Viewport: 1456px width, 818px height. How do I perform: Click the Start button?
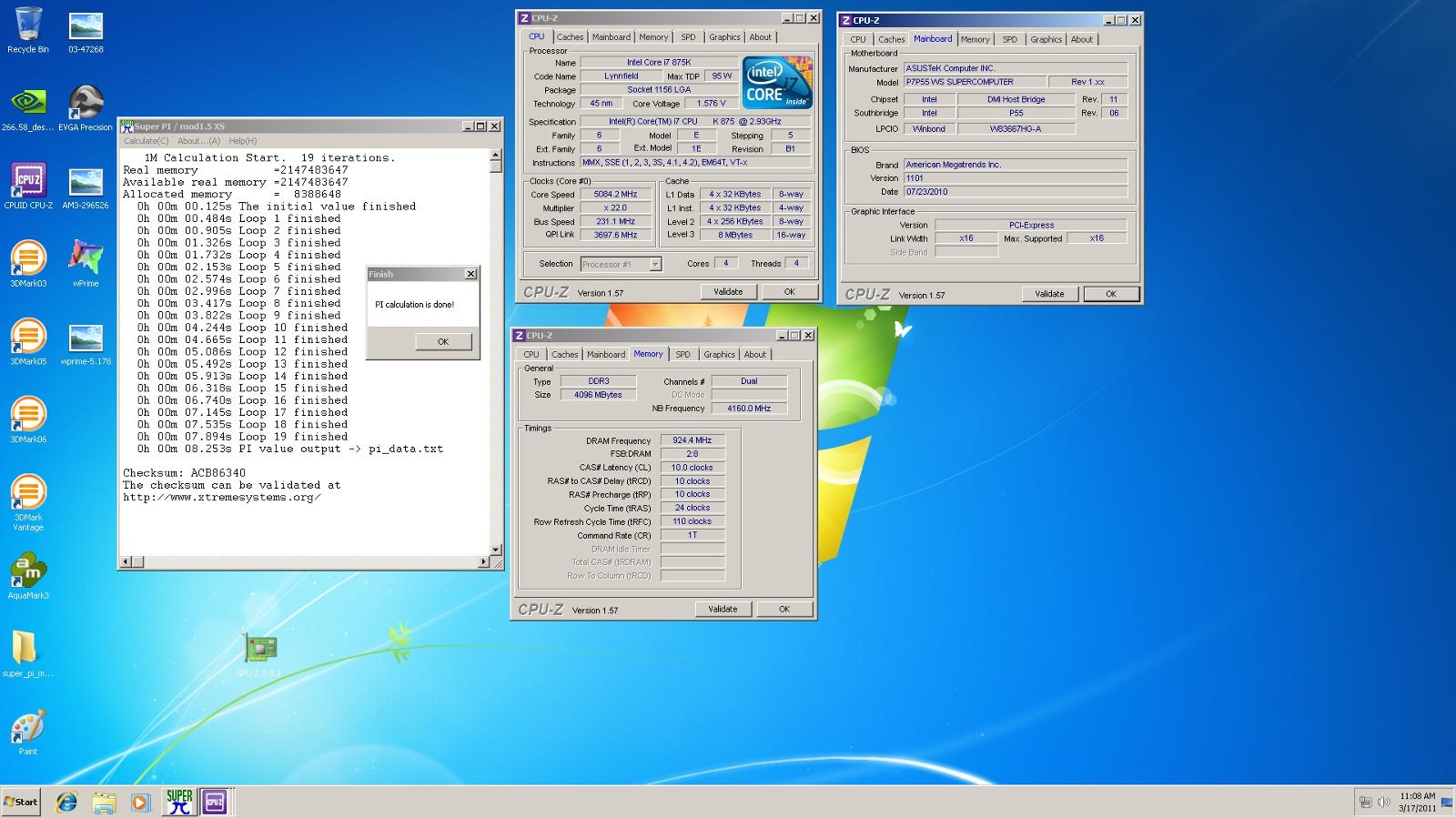tap(21, 802)
